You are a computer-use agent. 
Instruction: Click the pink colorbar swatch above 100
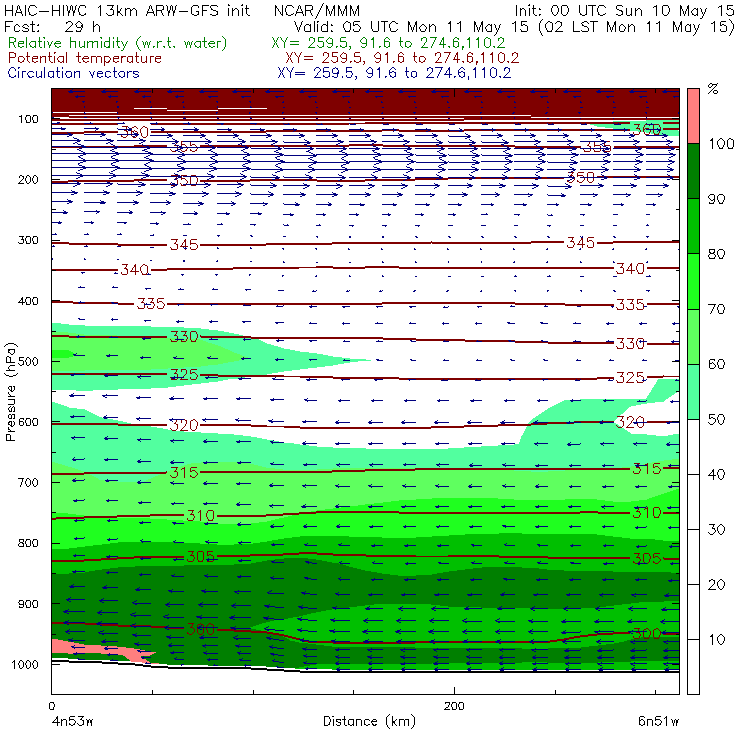click(693, 116)
